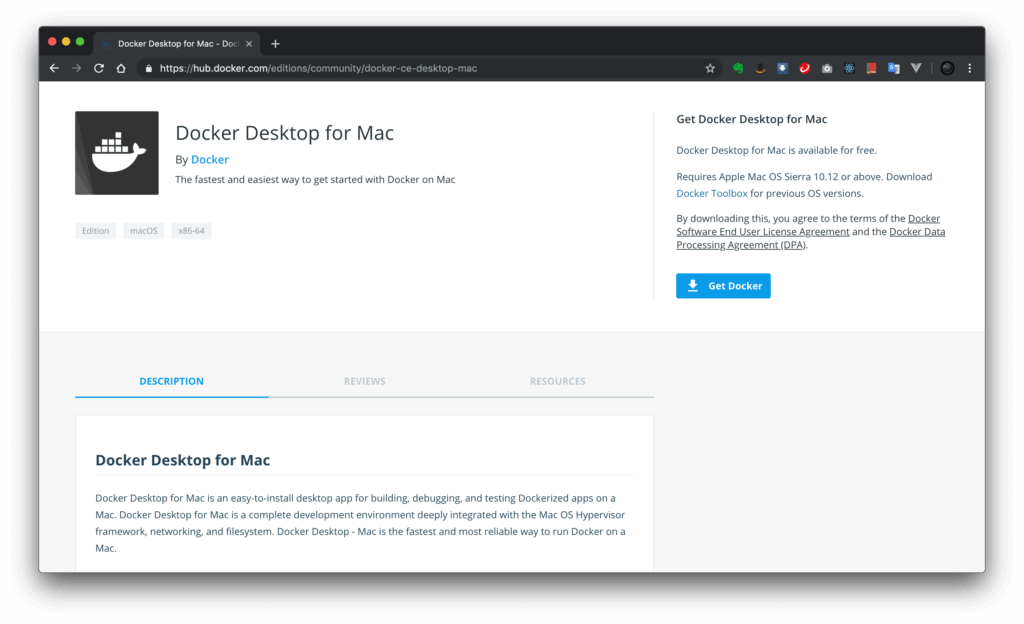The width and height of the screenshot is (1024, 624).
Task: Click the 'Get Docker Desktop for Mac' heading
Action: pyautogui.click(x=752, y=119)
